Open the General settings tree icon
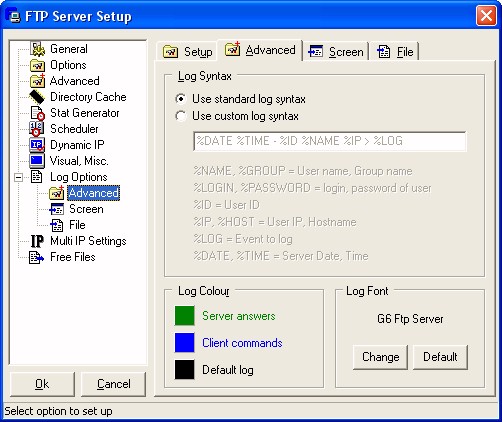Screen dimensions: 502x422 [x=37, y=49]
